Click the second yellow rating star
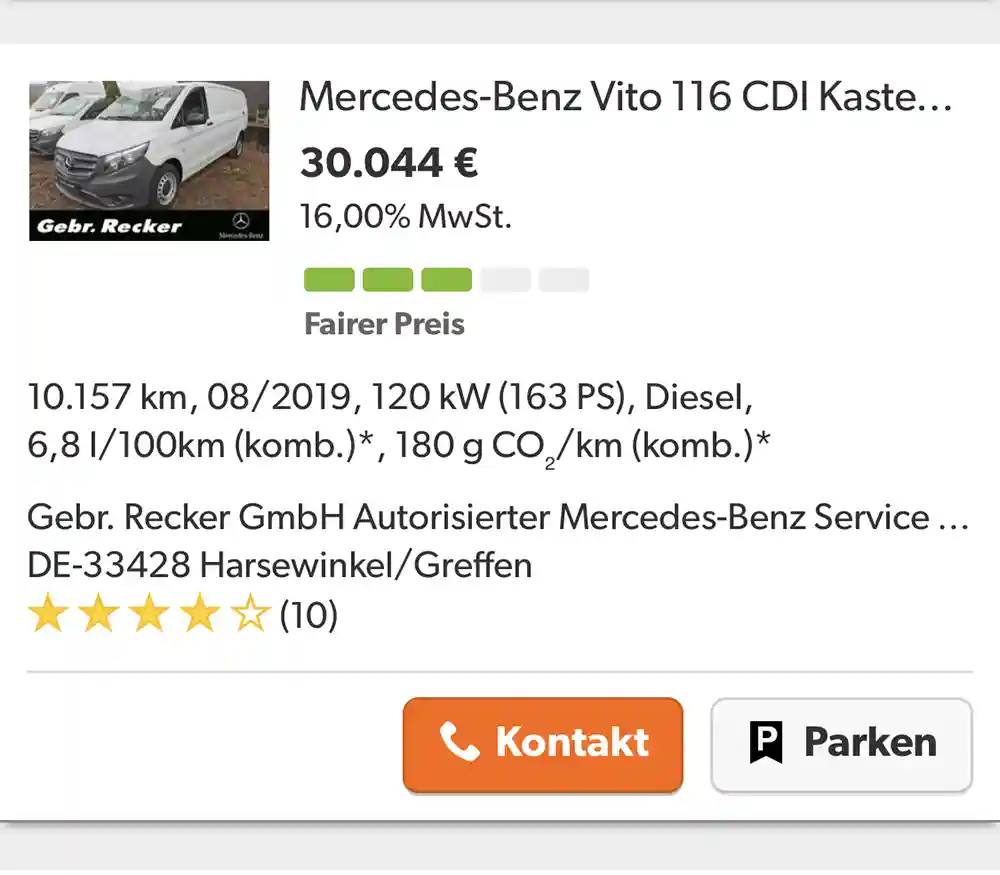This screenshot has width=1000, height=875. point(98,615)
